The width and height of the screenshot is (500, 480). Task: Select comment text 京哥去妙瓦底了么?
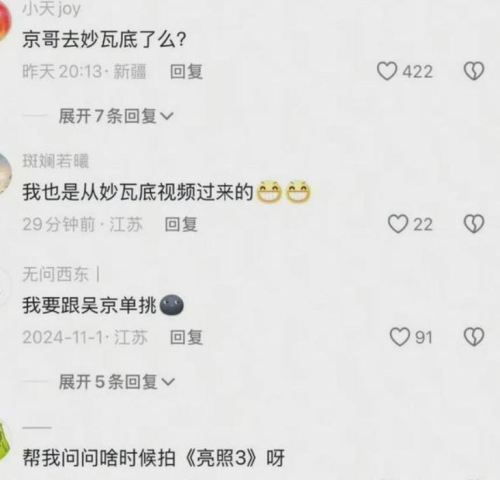[x=104, y=39]
